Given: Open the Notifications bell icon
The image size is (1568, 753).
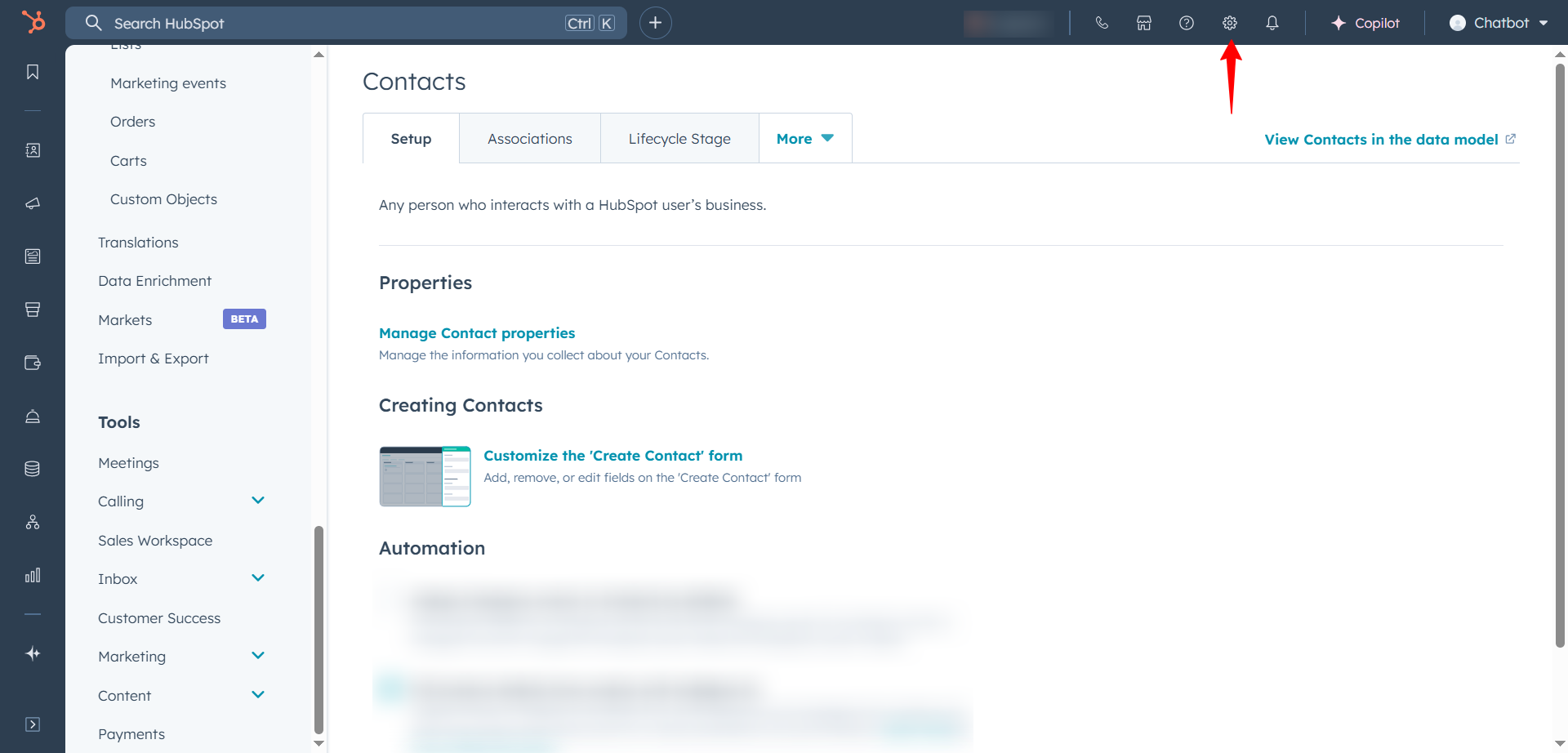Looking at the screenshot, I should point(1272,23).
